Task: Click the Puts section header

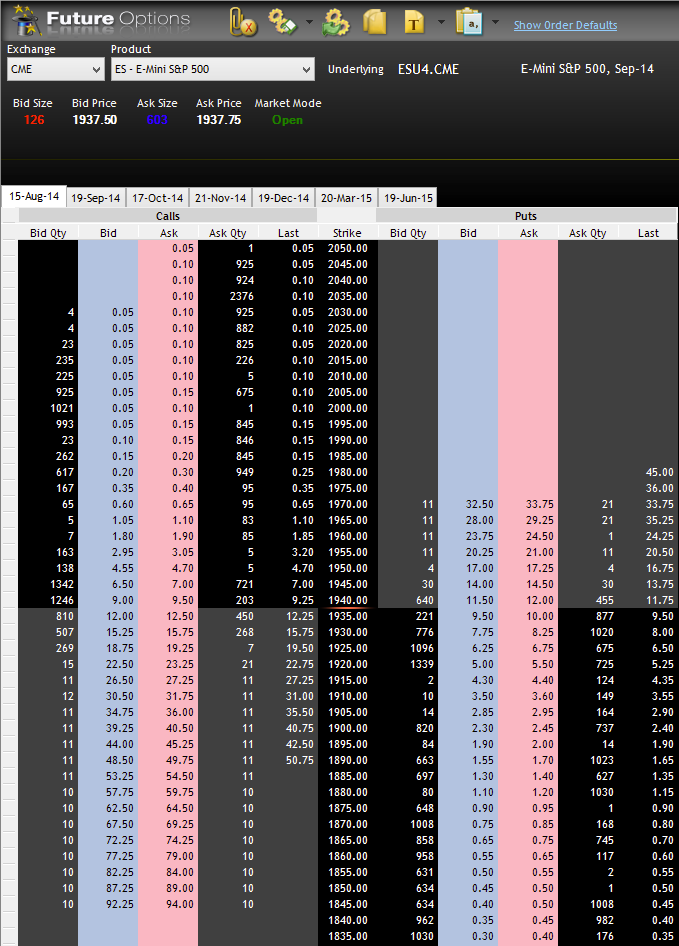Action: tap(527, 215)
